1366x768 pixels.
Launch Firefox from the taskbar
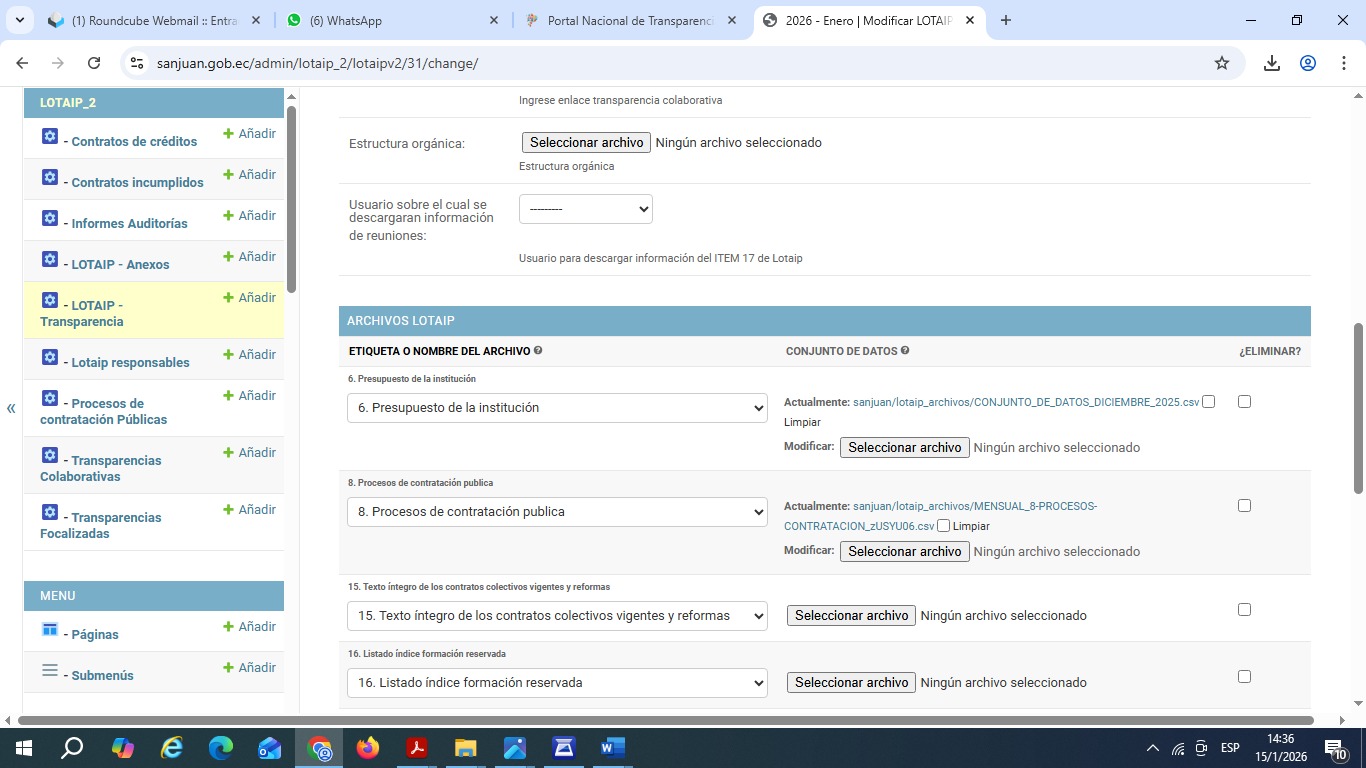coord(368,748)
